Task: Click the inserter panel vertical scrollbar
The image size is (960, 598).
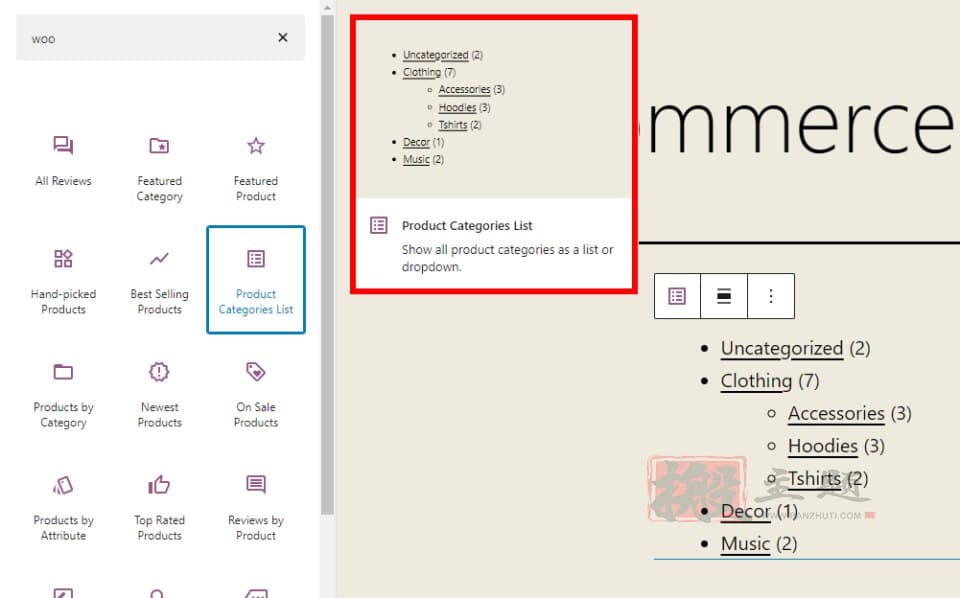Action: point(327,264)
